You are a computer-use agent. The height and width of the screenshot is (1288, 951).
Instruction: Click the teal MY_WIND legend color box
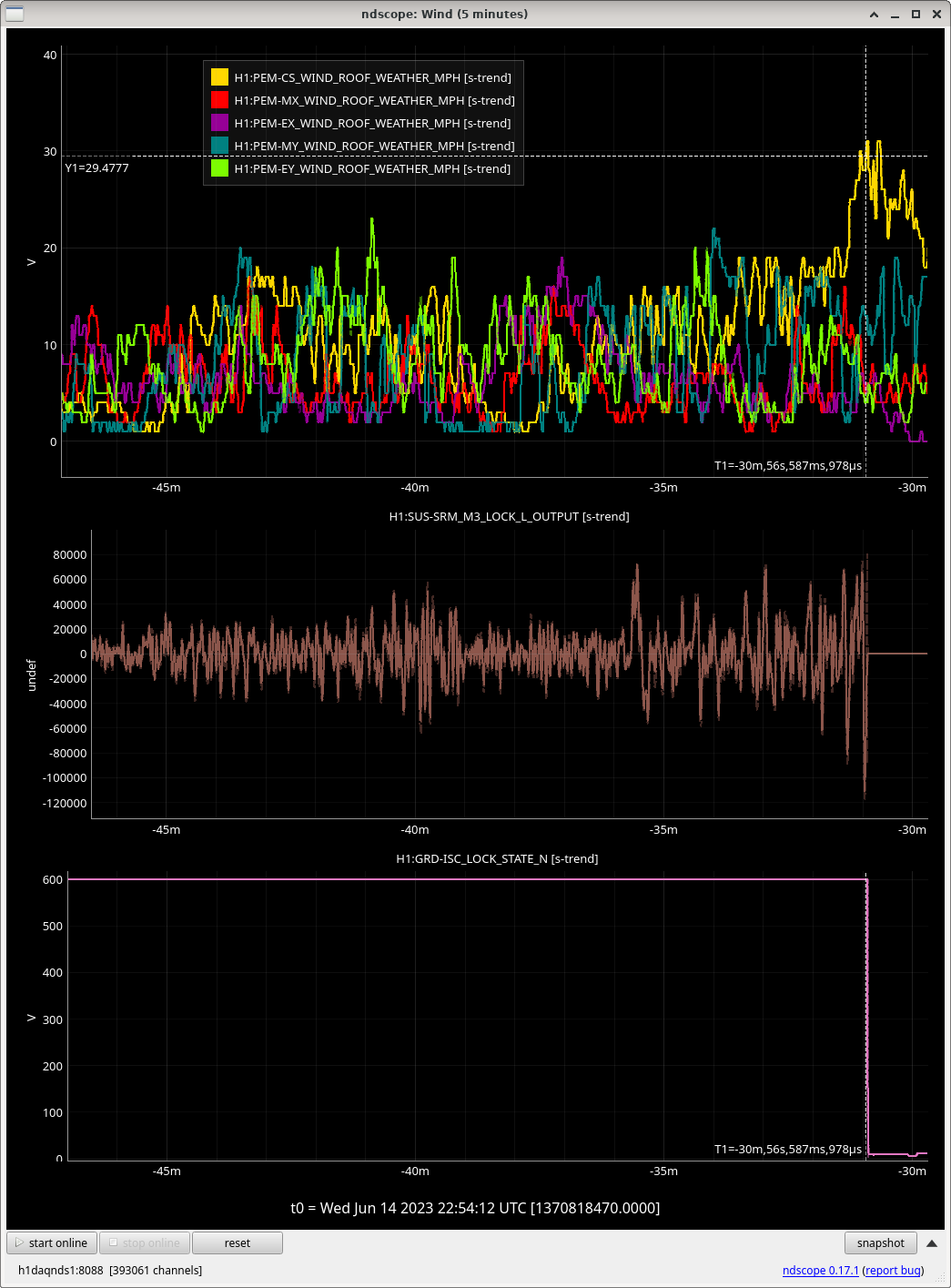(219, 146)
